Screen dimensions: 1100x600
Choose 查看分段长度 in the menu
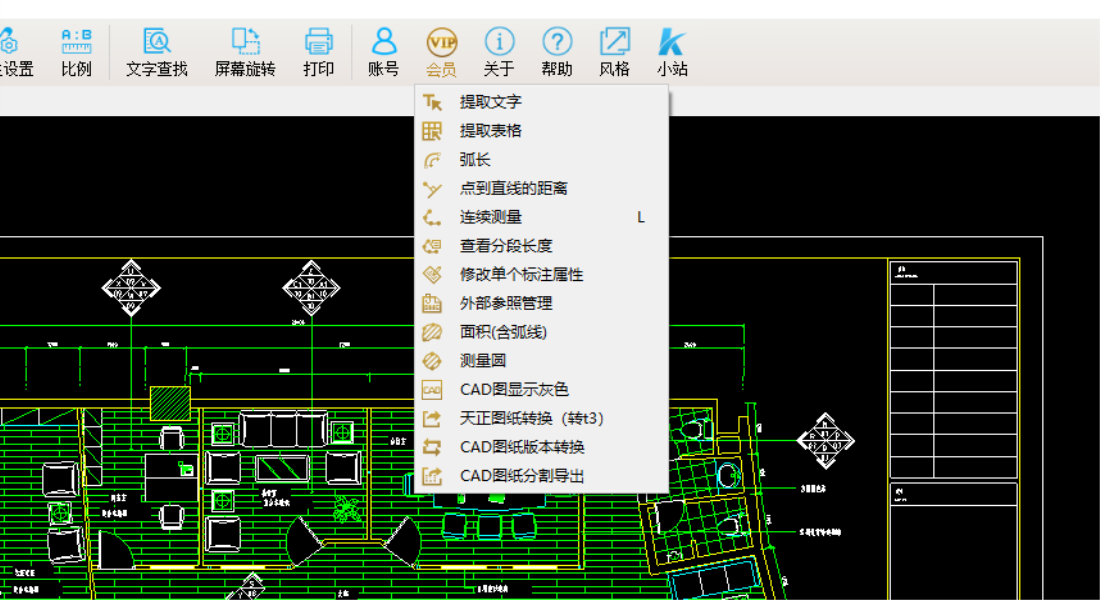pyautogui.click(x=505, y=246)
